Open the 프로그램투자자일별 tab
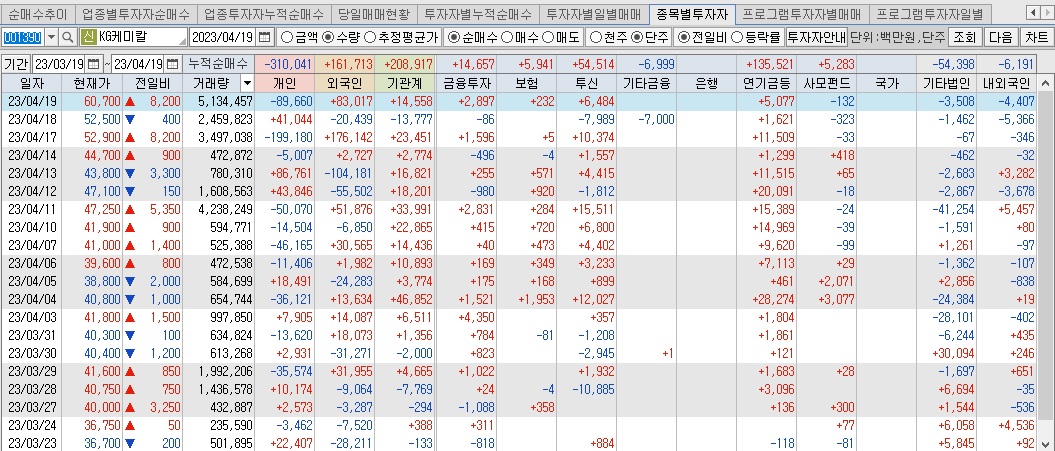This screenshot has width=1055, height=451. (x=930, y=13)
